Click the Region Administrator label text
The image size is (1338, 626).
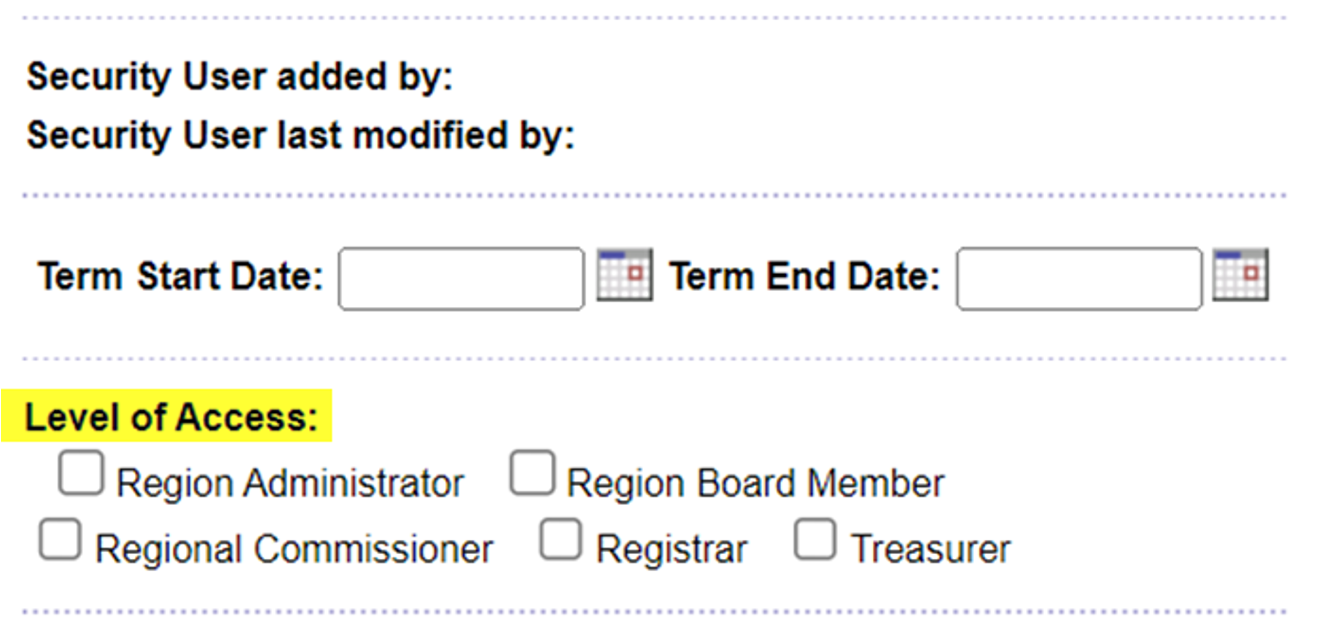point(290,484)
